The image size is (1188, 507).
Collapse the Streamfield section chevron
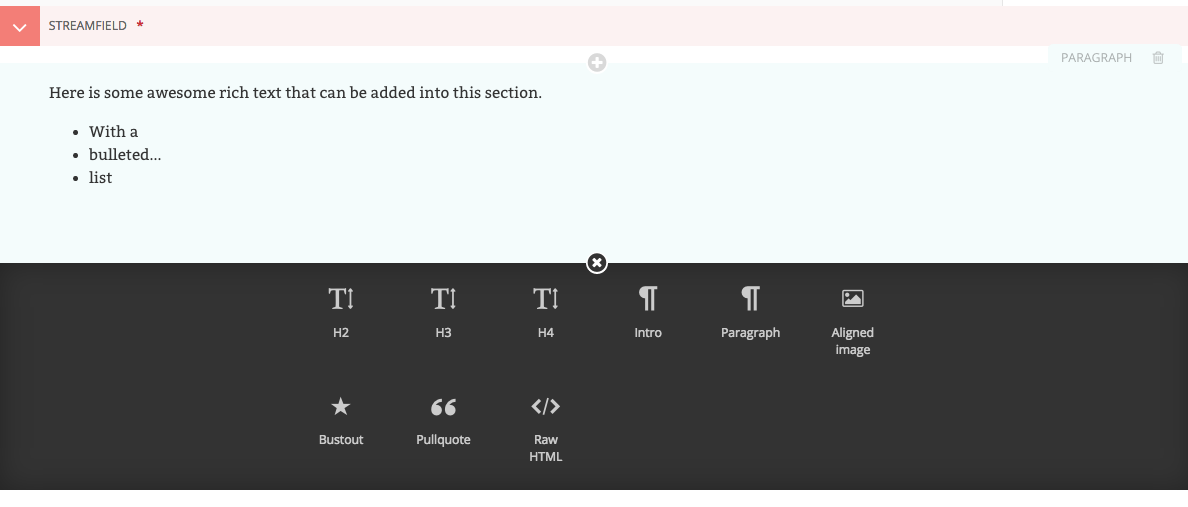click(x=20, y=26)
